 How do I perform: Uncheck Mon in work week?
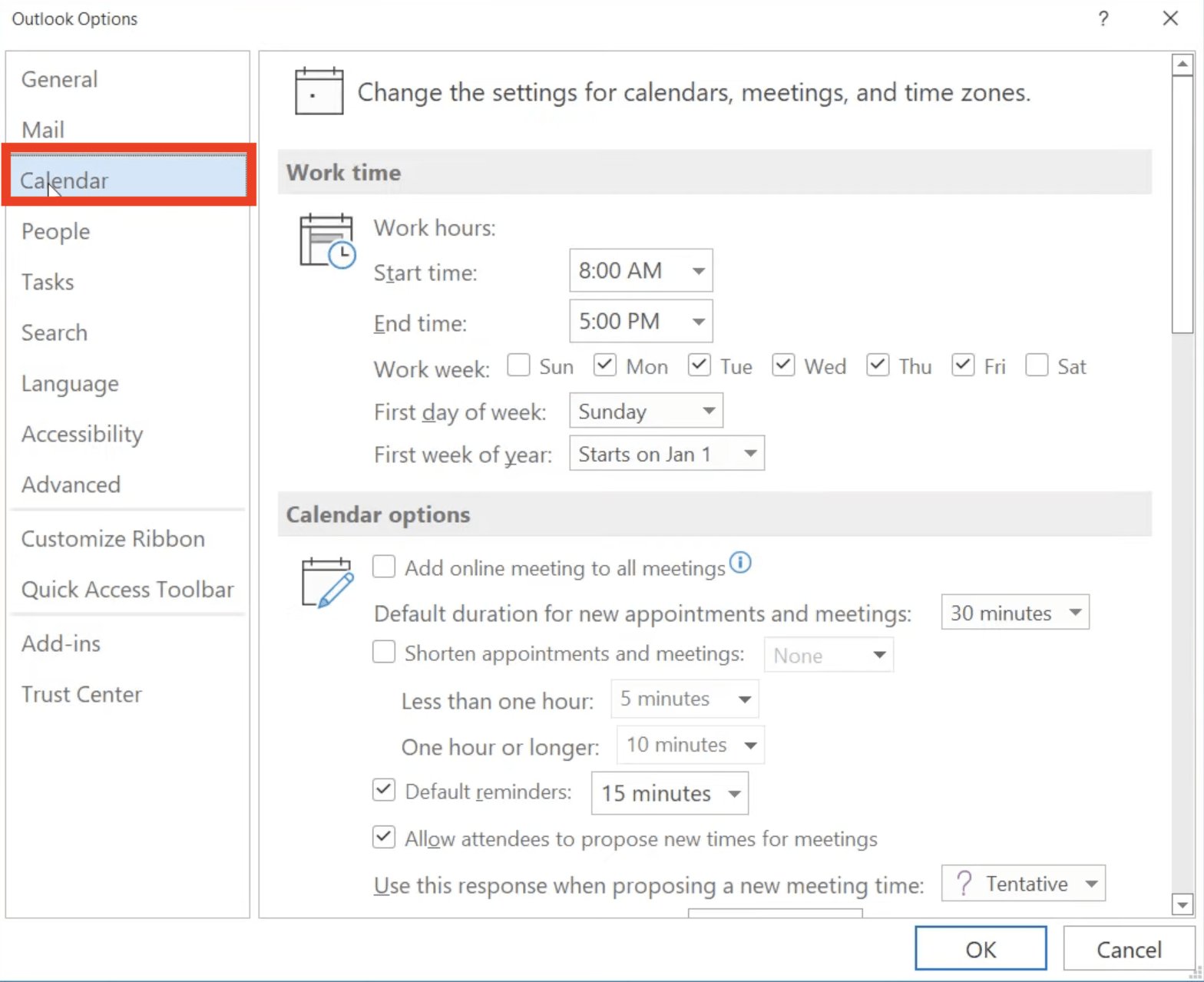pyautogui.click(x=605, y=365)
